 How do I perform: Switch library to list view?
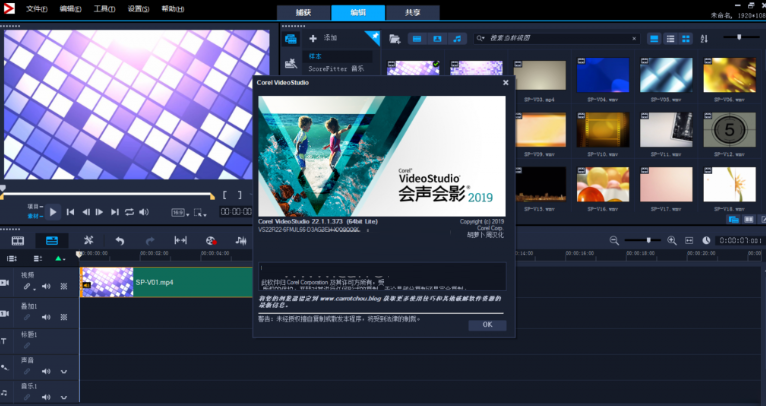click(671, 39)
